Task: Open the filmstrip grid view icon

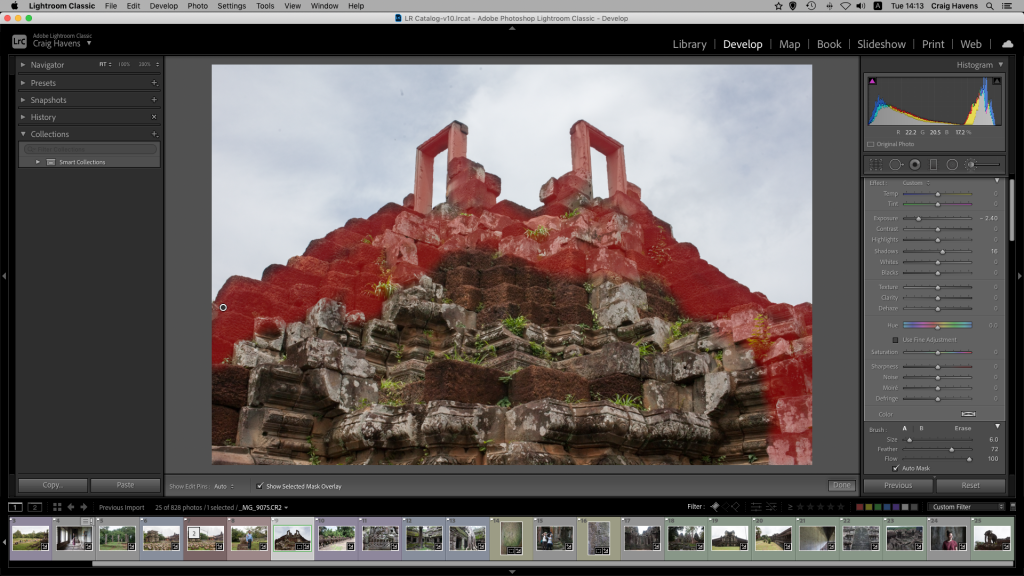Action: click(x=57, y=507)
